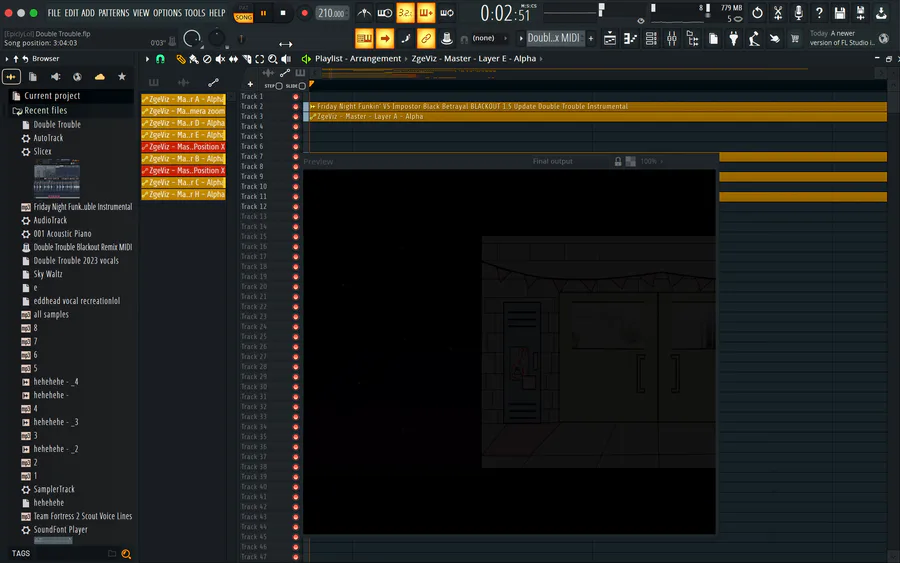Open the ADD menu
The width and height of the screenshot is (900, 563).
pos(88,13)
